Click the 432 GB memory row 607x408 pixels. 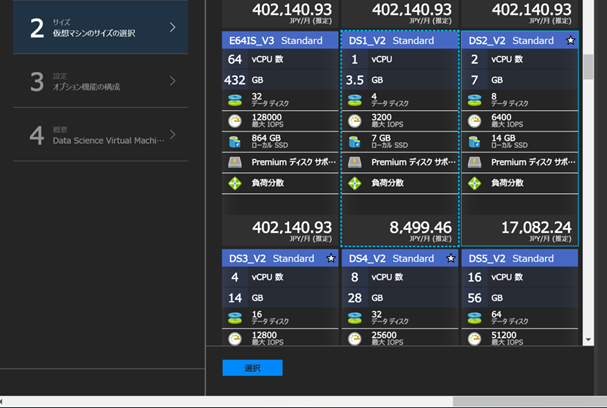point(280,80)
